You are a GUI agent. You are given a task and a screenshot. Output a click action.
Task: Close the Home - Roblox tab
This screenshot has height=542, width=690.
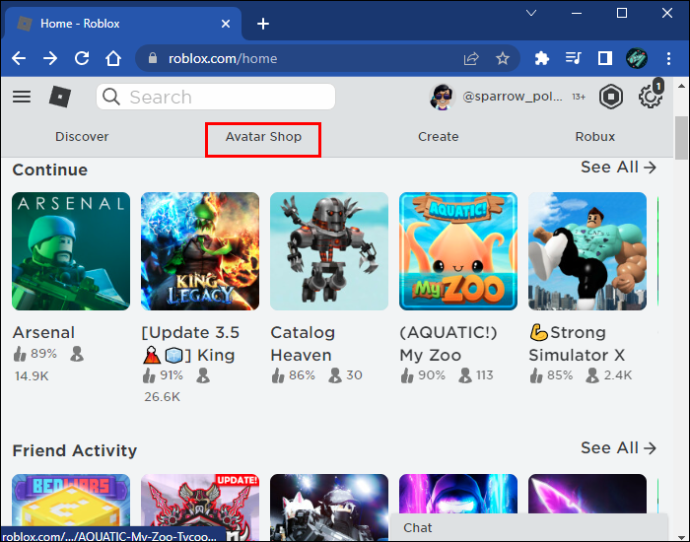pos(226,24)
